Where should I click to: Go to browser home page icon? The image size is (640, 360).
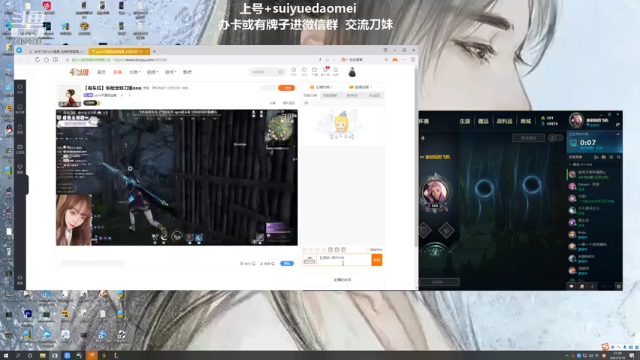[46, 60]
